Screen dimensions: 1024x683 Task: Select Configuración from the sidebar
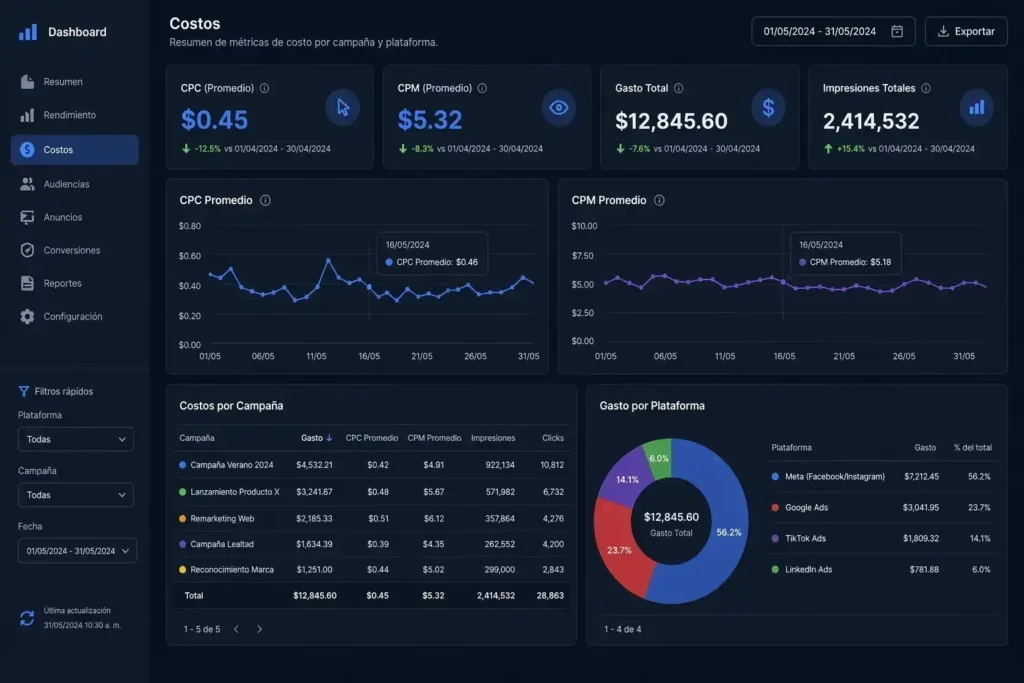click(x=72, y=316)
